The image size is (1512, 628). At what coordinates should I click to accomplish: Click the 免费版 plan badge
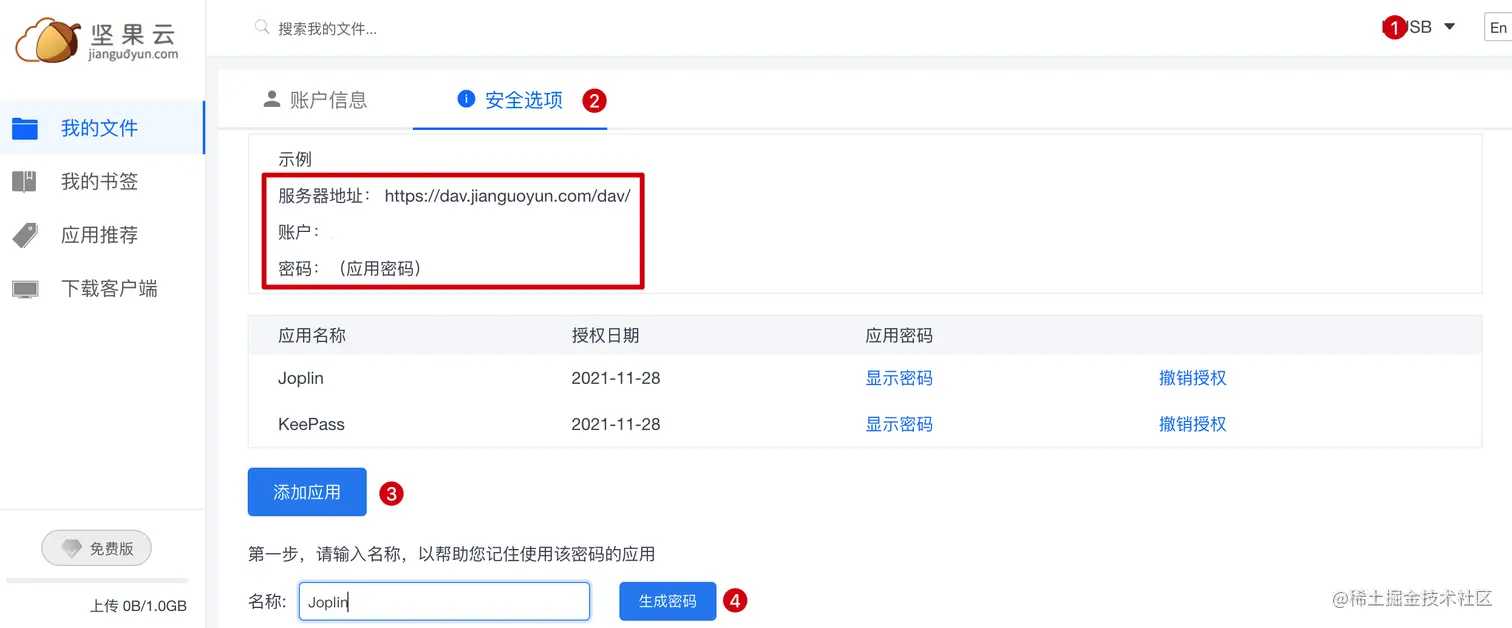pos(96,548)
